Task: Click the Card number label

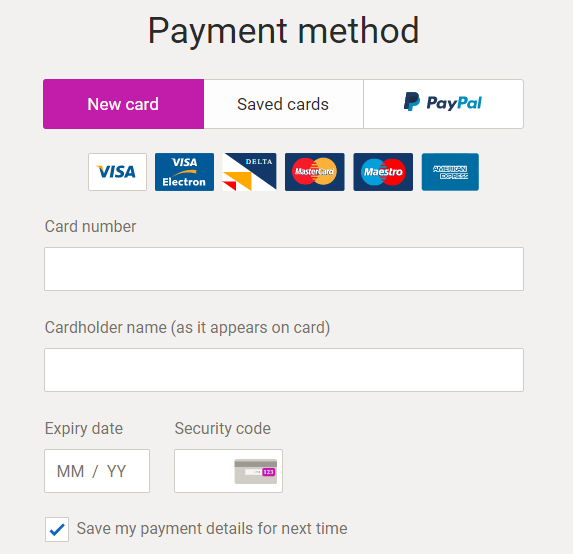Action: pyautogui.click(x=90, y=227)
